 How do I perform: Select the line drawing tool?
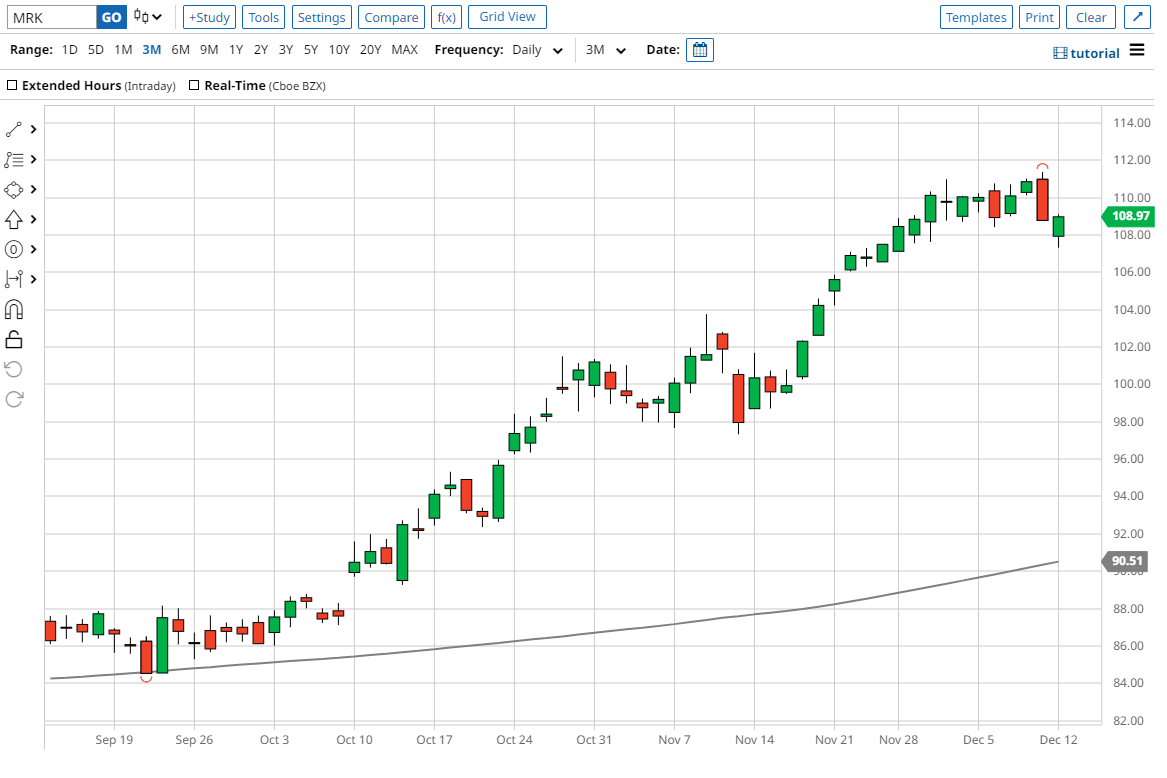[x=14, y=129]
